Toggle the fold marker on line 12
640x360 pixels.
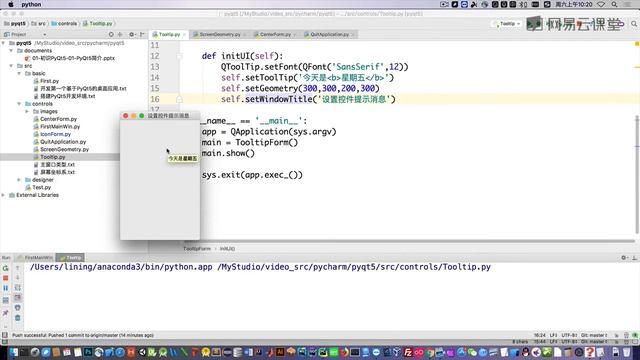[179, 56]
